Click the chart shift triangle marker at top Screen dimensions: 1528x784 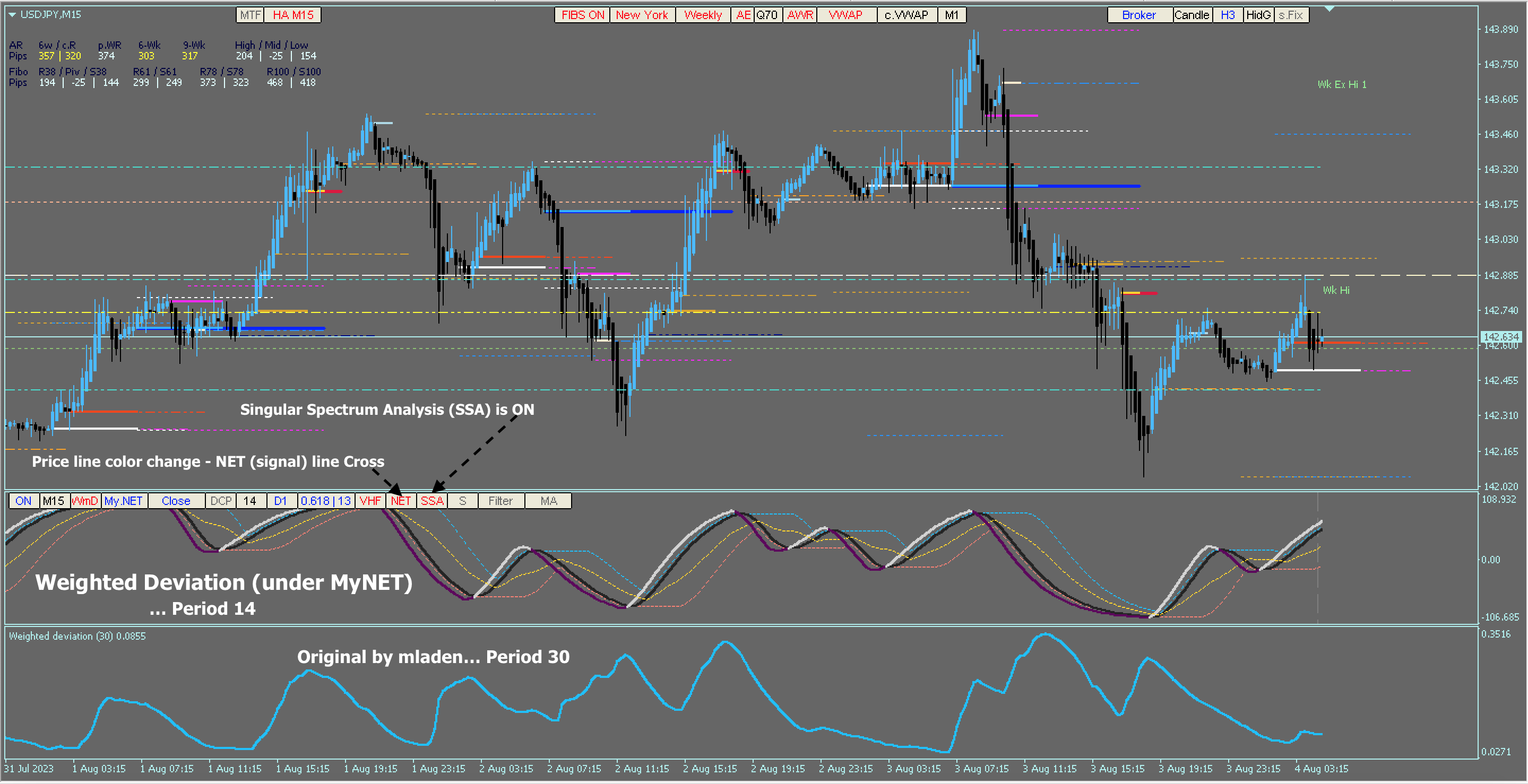click(x=1330, y=9)
